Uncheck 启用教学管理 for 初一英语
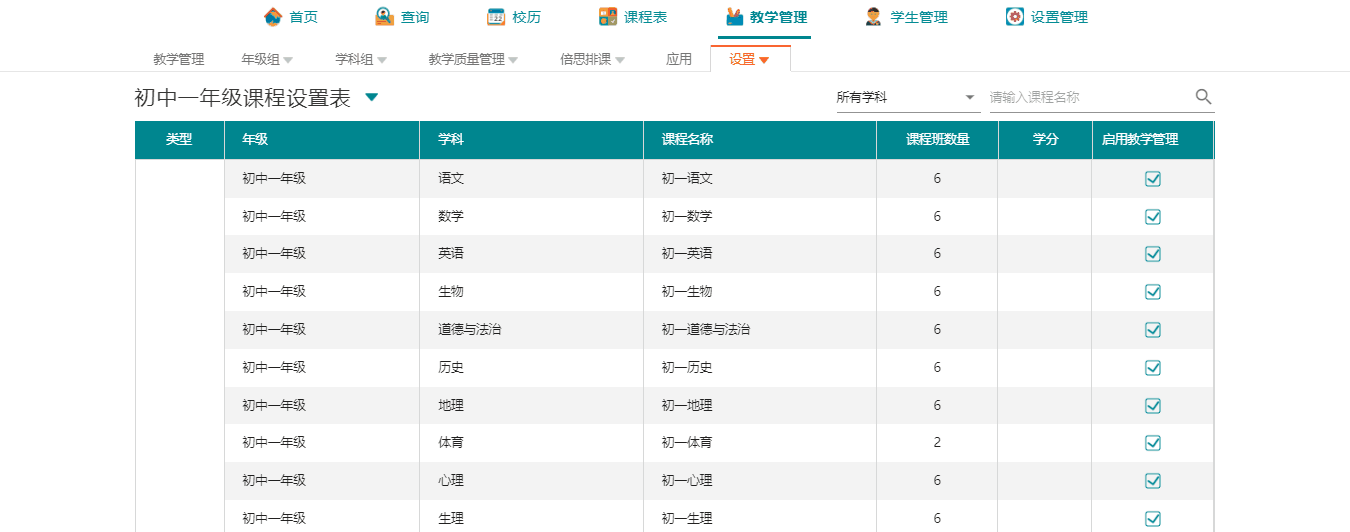 pyautogui.click(x=1152, y=254)
